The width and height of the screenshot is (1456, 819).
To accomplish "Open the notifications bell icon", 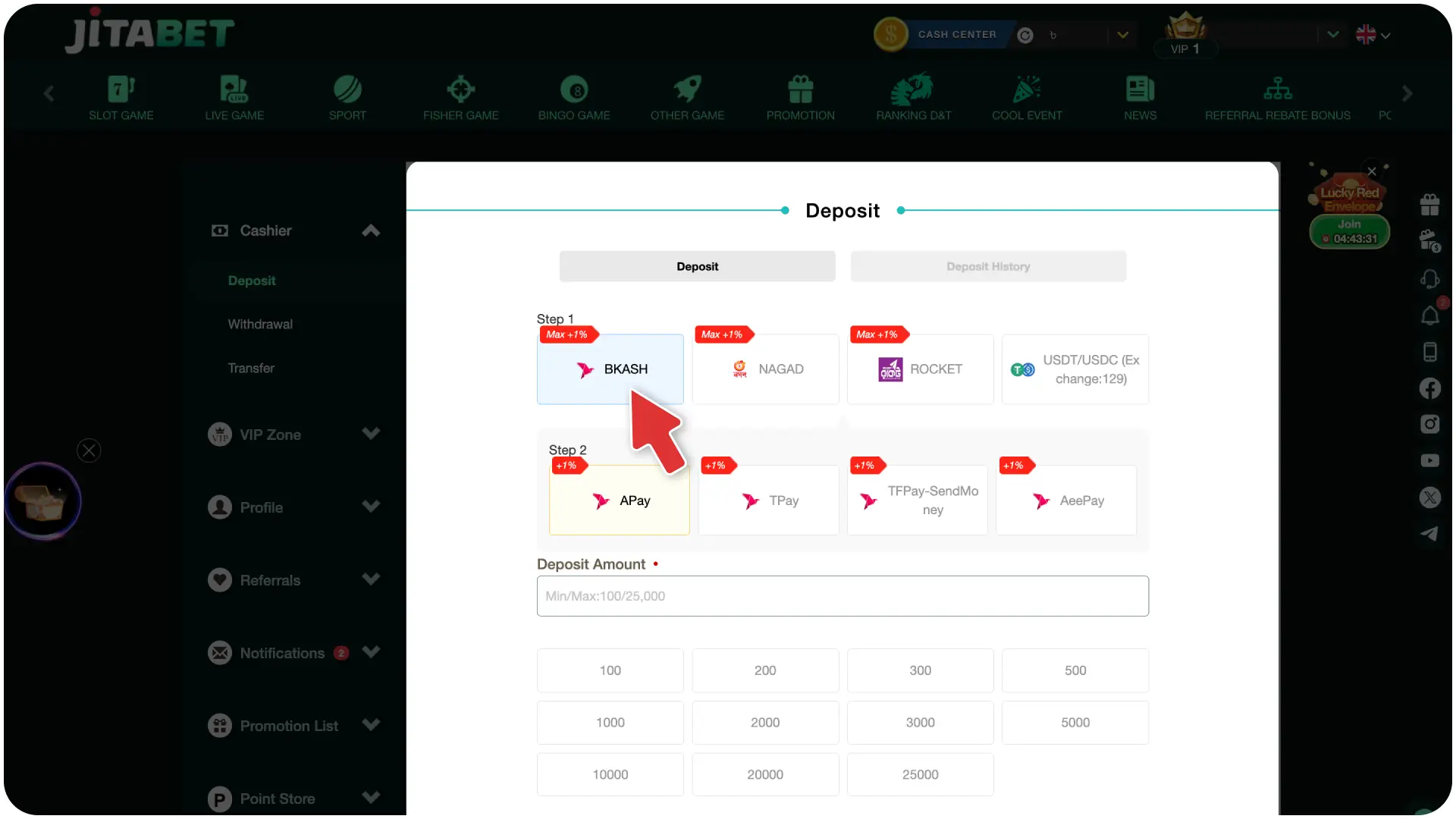I will click(x=1429, y=315).
